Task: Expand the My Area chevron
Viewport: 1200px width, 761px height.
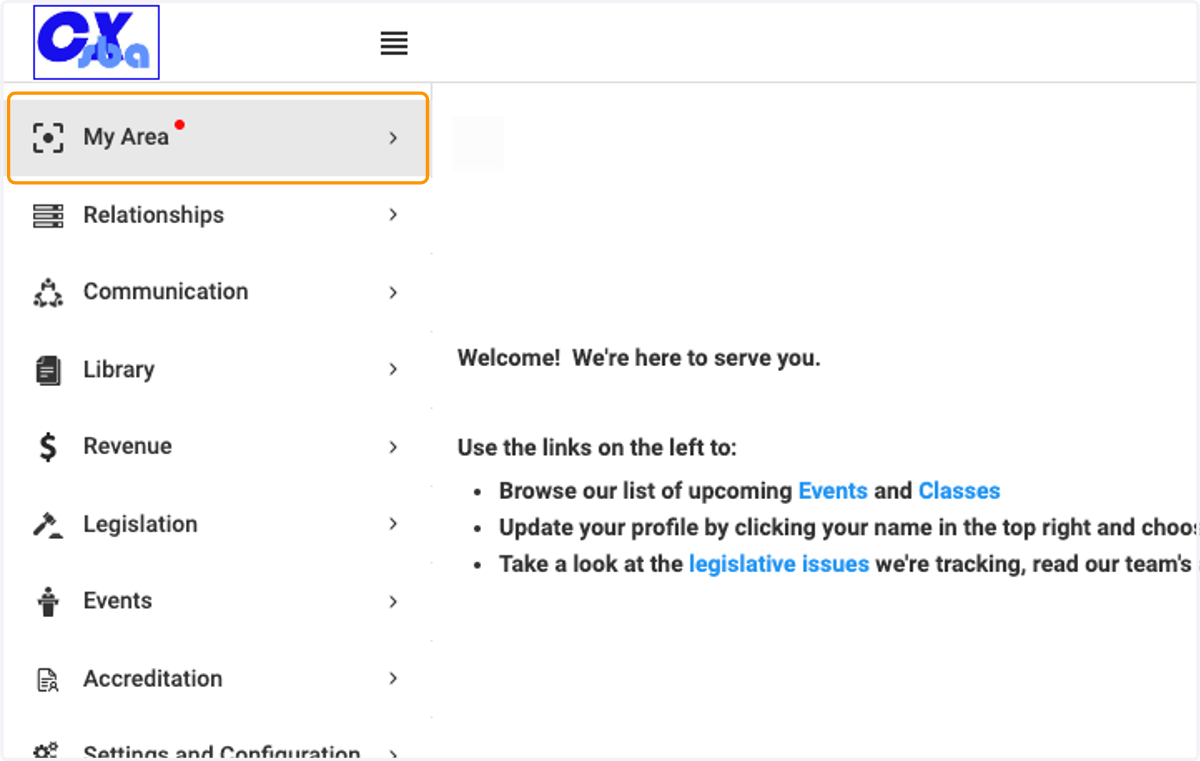Action: (393, 138)
